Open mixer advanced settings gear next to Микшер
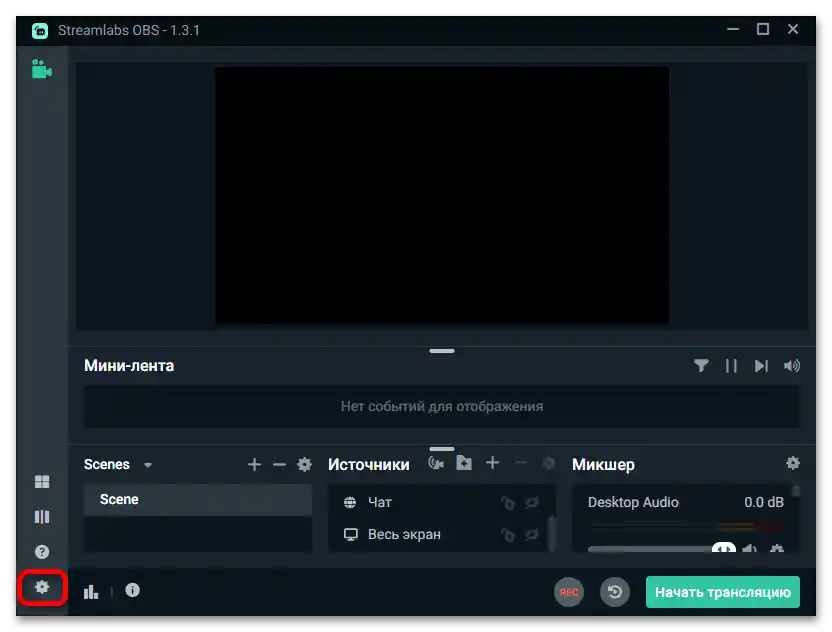 click(793, 463)
